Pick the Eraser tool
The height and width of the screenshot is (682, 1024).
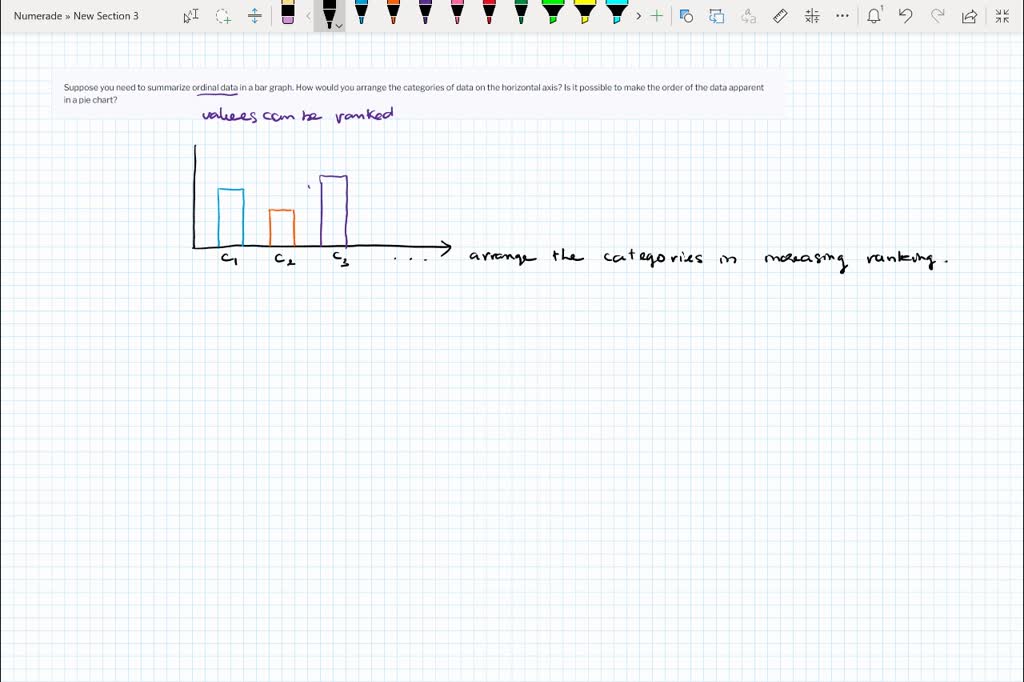(x=288, y=12)
